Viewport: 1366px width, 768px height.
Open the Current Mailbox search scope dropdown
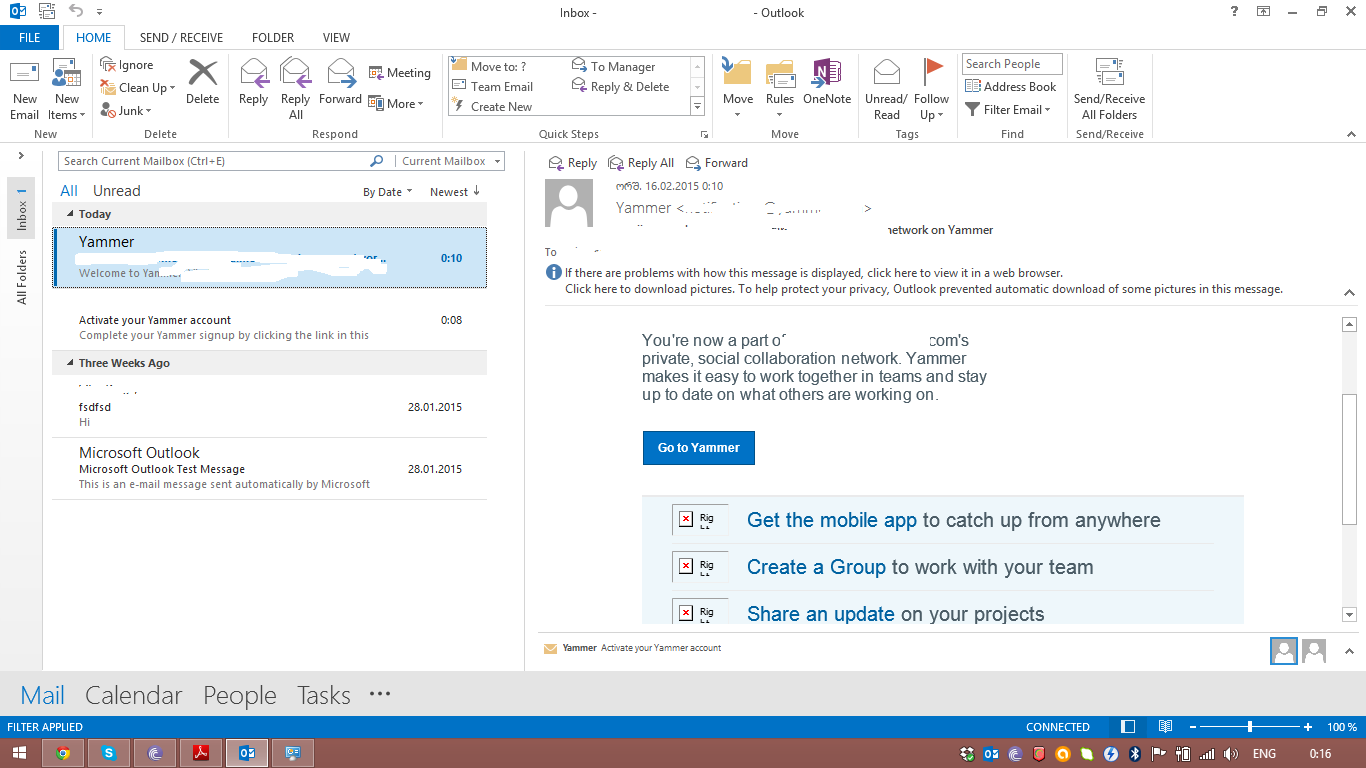click(449, 161)
